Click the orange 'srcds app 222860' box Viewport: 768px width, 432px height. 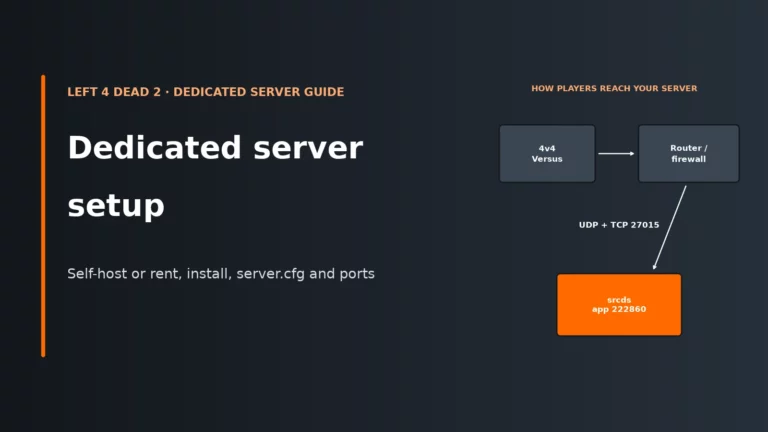(619, 305)
